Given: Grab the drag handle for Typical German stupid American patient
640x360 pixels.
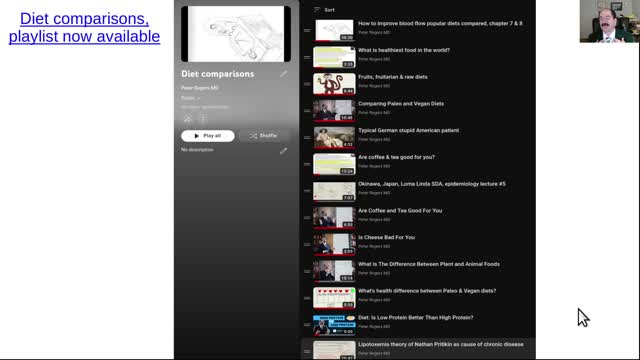Looking at the screenshot, I should click(307, 137).
